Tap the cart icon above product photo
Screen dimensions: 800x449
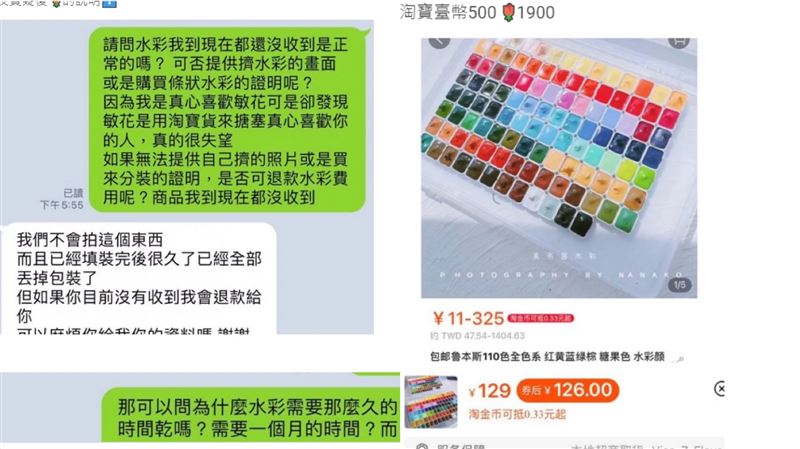point(679,41)
